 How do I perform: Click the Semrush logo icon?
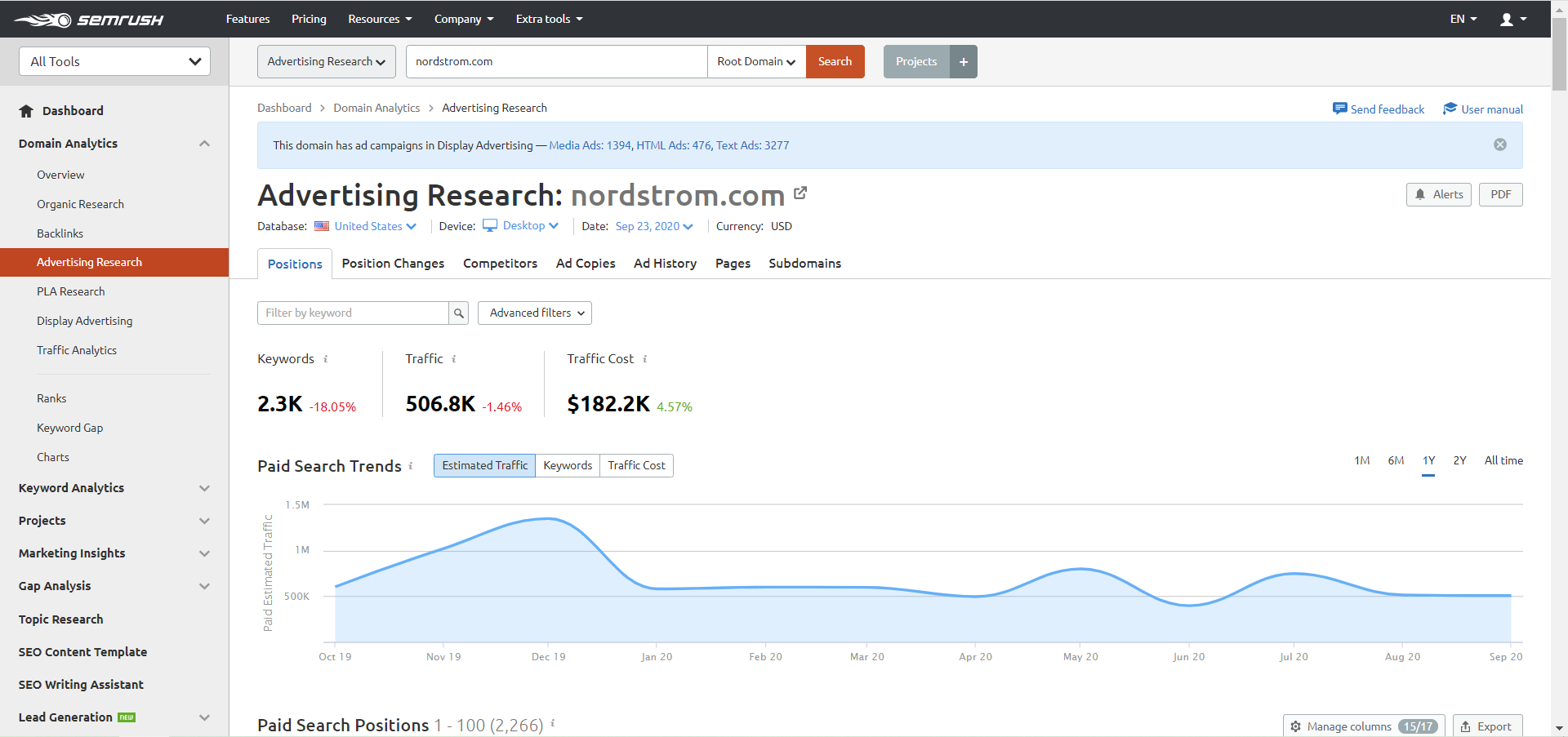[x=44, y=20]
